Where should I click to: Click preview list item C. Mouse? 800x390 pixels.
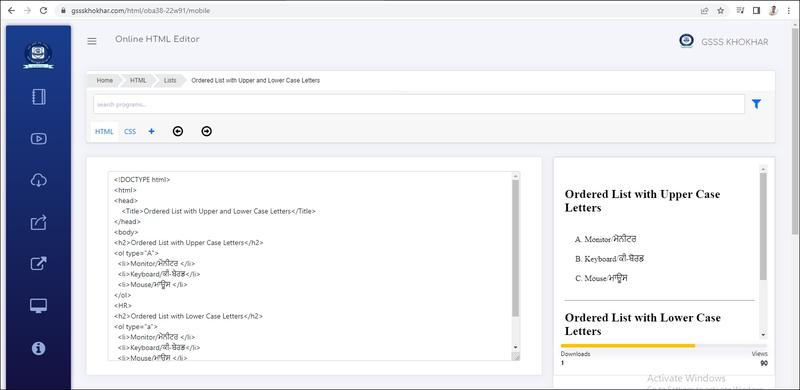pos(601,278)
